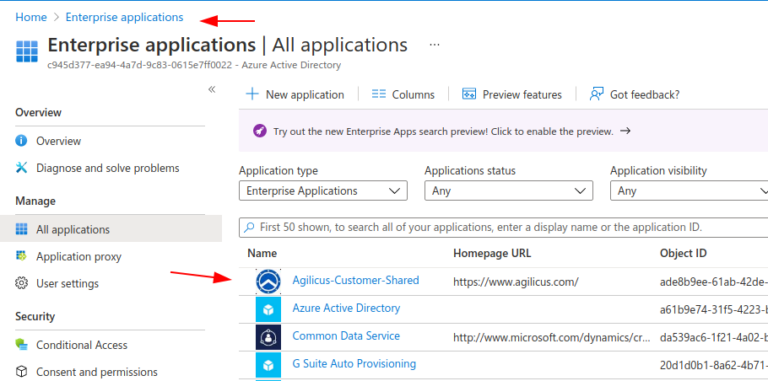The width and height of the screenshot is (768, 381).
Task: Click the Try out new search preview banner text
Action: point(443,131)
